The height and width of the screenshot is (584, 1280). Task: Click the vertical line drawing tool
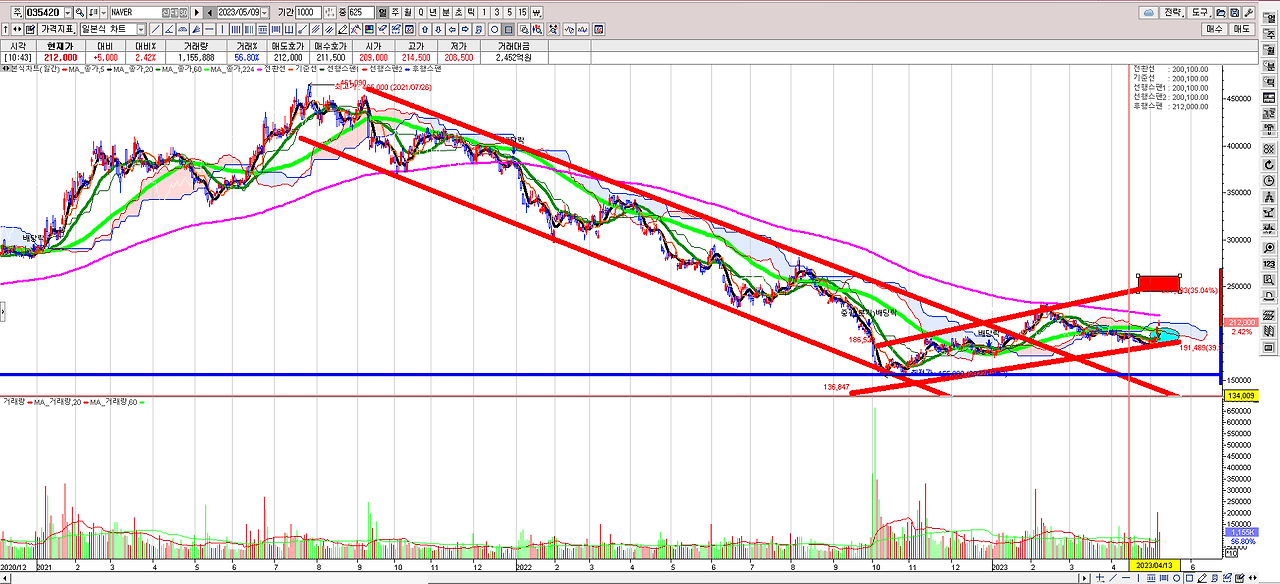click(x=222, y=29)
